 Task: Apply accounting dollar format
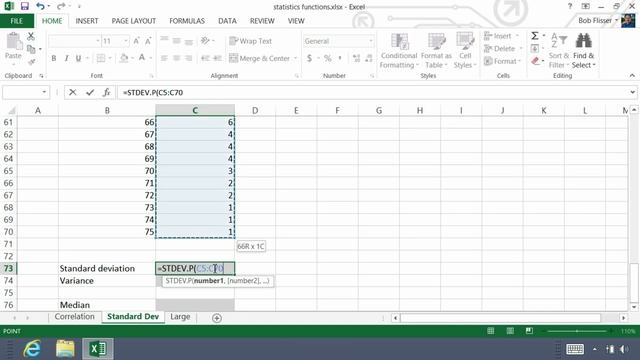(x=309, y=58)
